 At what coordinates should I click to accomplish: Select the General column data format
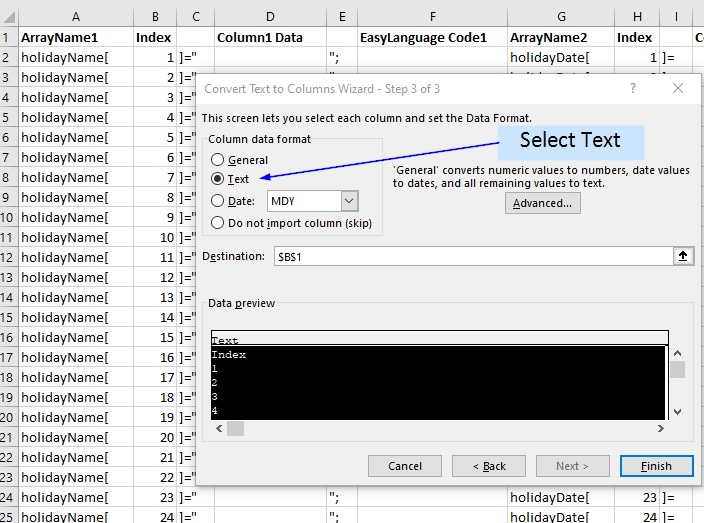(x=218, y=160)
